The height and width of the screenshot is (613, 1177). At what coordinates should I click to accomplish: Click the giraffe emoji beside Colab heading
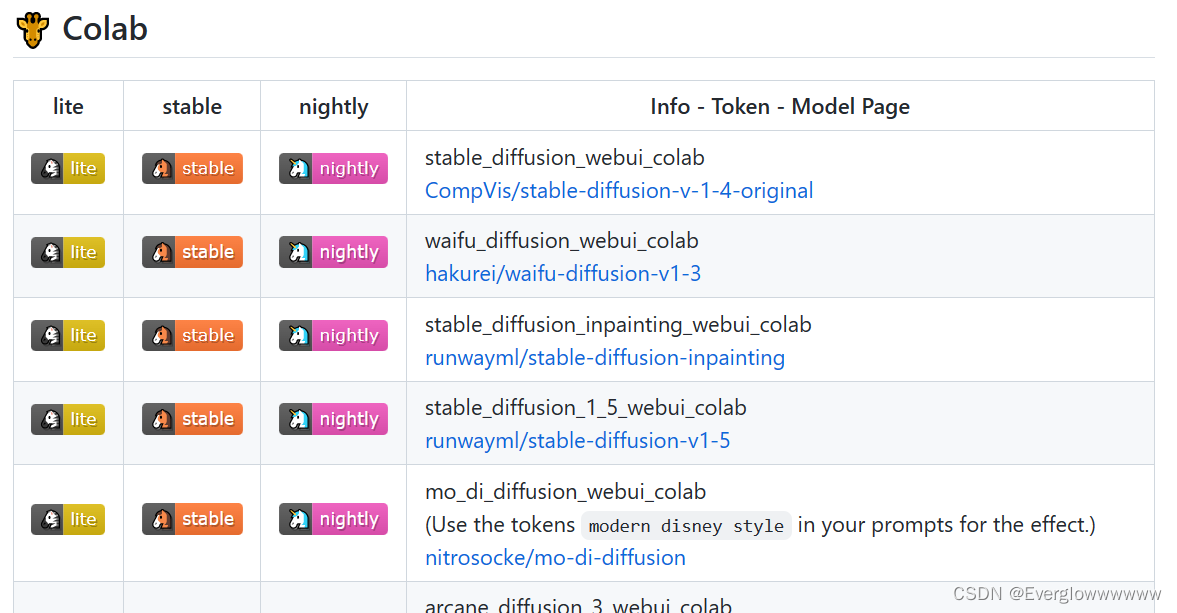(x=32, y=30)
